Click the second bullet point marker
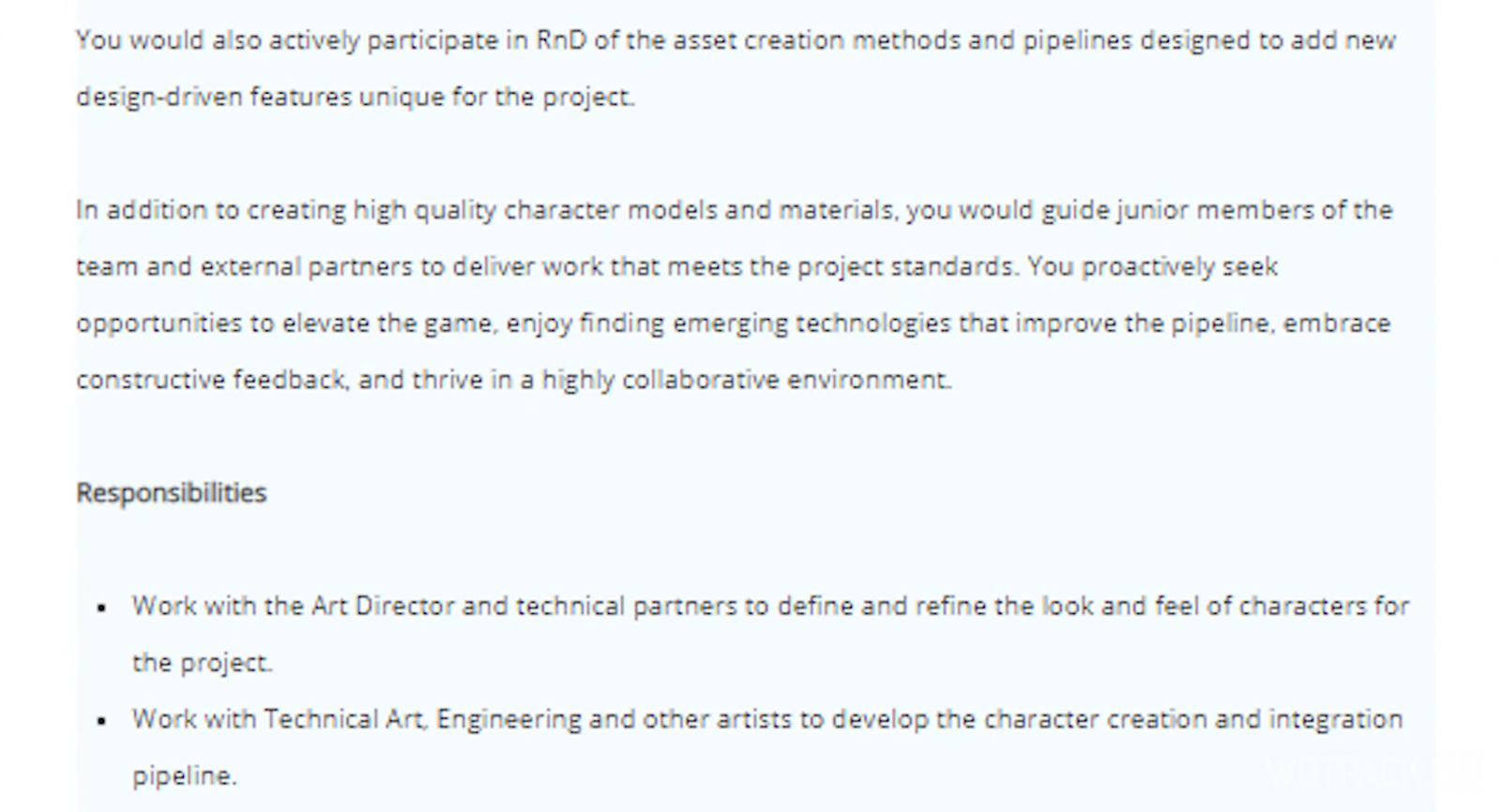The width and height of the screenshot is (1501, 812). 102,722
